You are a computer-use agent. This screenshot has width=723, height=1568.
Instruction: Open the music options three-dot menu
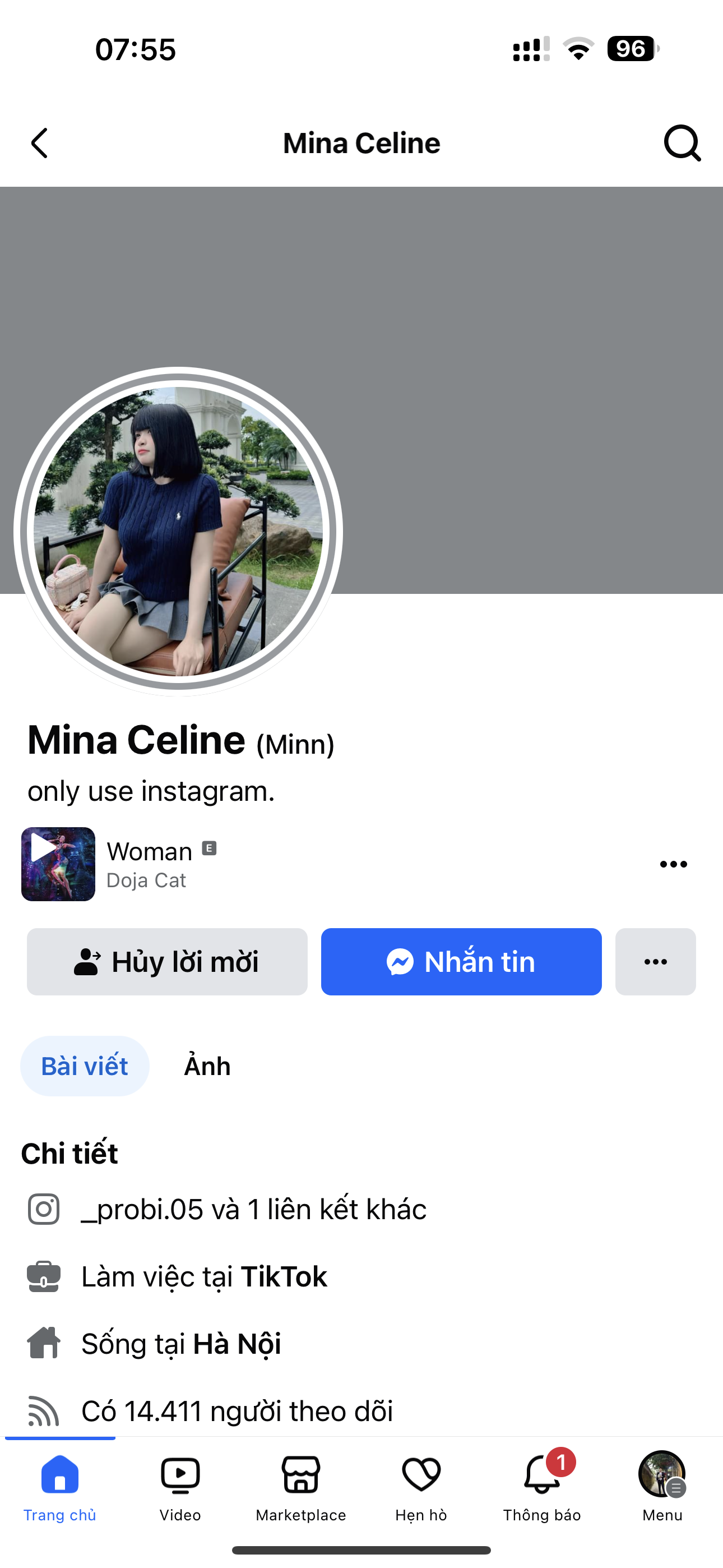[673, 864]
